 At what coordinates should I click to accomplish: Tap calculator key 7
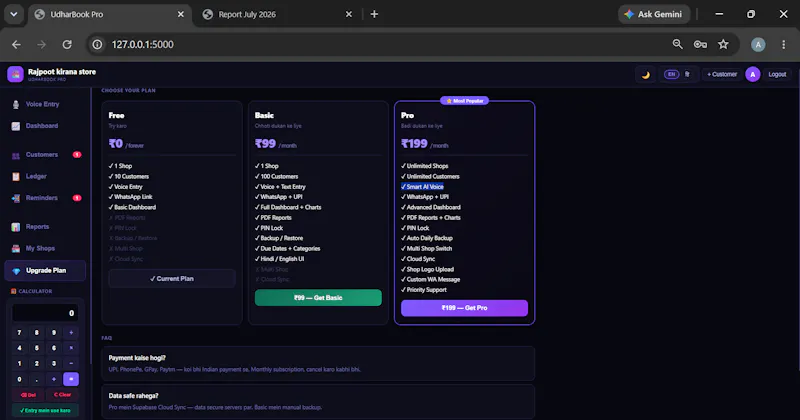tap(19, 333)
